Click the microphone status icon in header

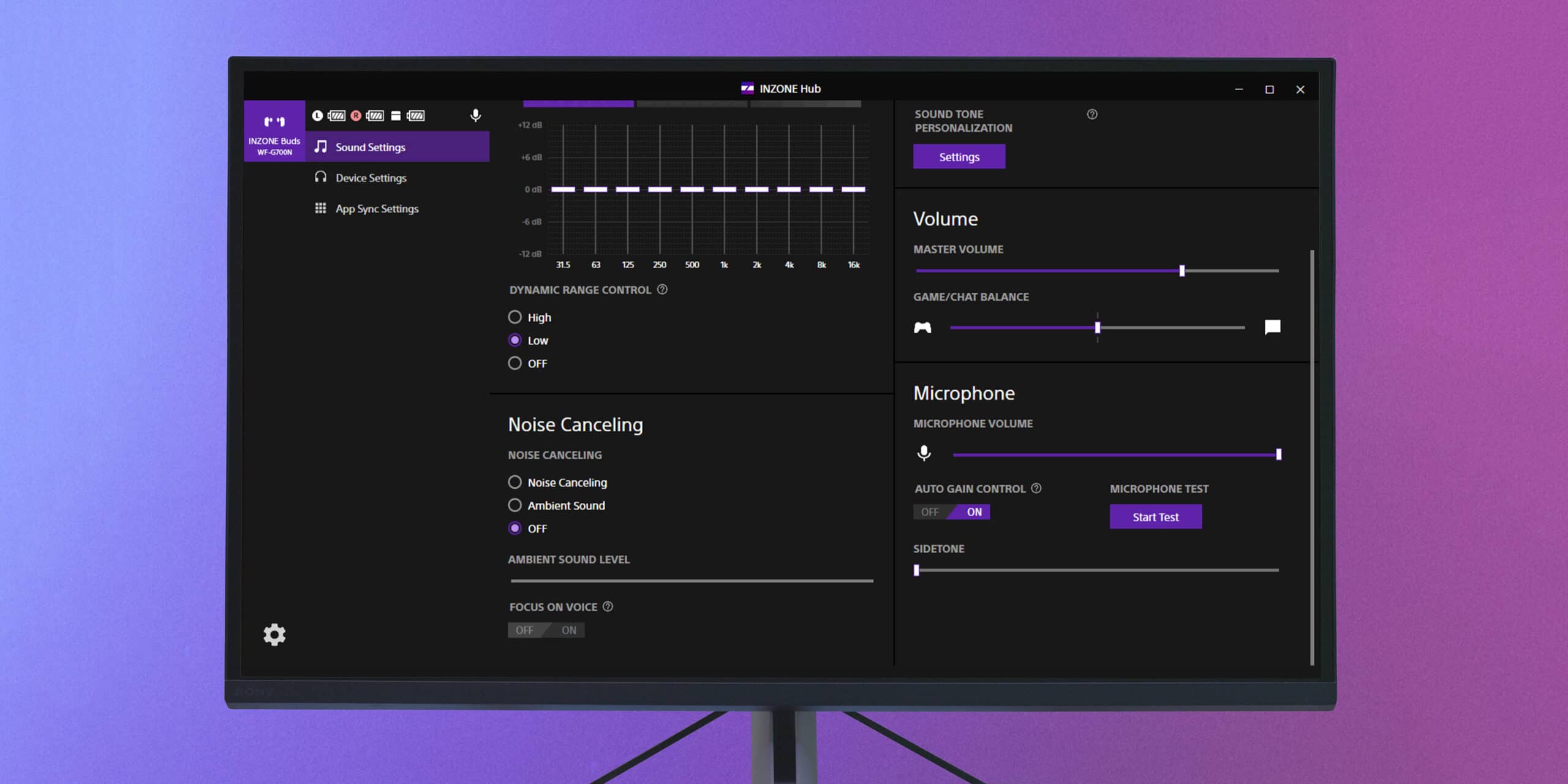click(x=475, y=115)
